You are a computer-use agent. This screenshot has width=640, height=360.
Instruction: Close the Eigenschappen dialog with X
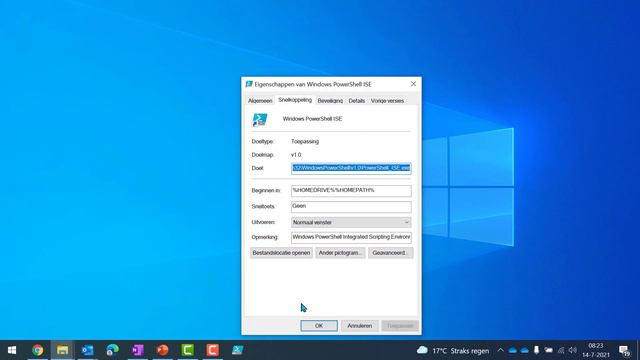[413, 84]
